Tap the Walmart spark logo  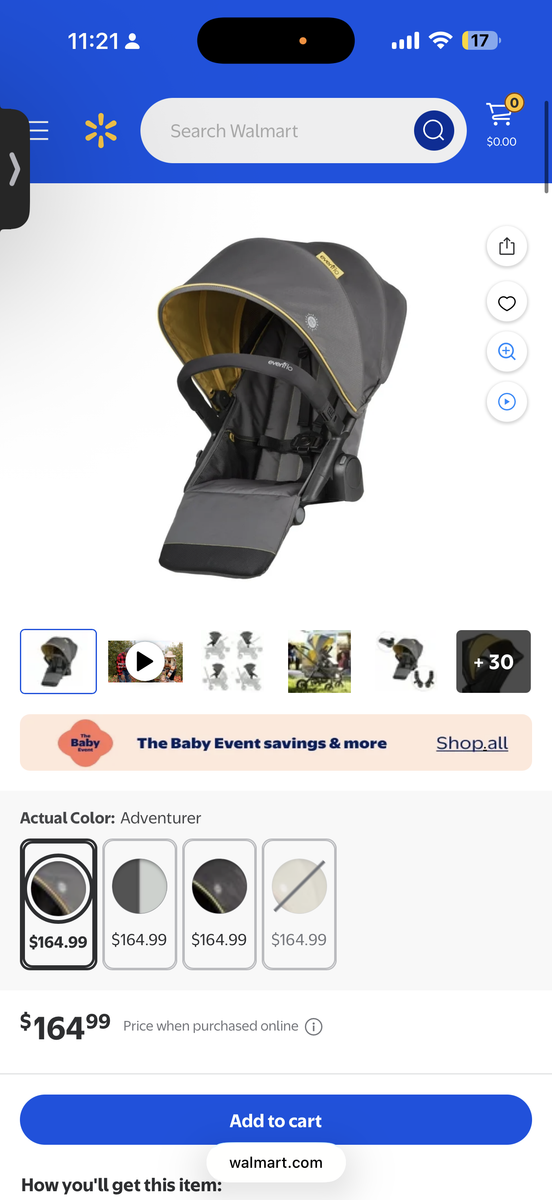[x=100, y=131]
